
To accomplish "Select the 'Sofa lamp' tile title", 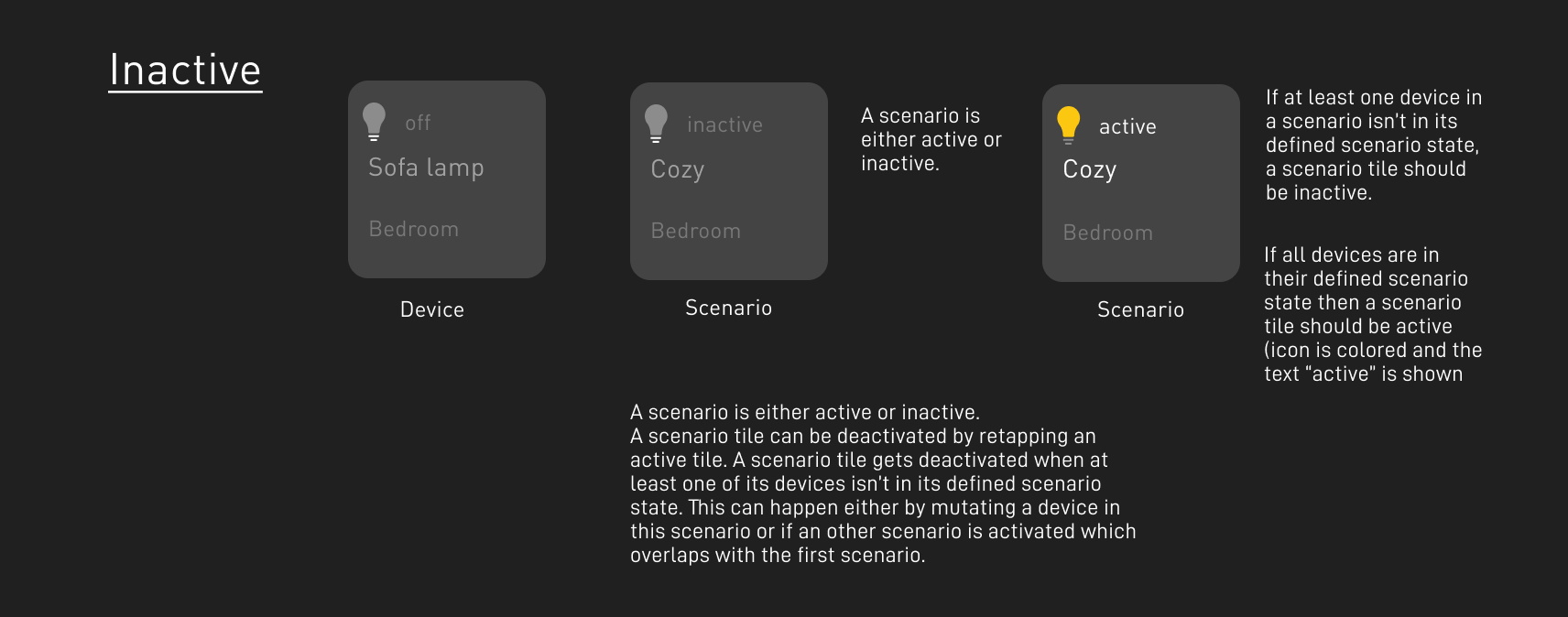I will (x=426, y=168).
